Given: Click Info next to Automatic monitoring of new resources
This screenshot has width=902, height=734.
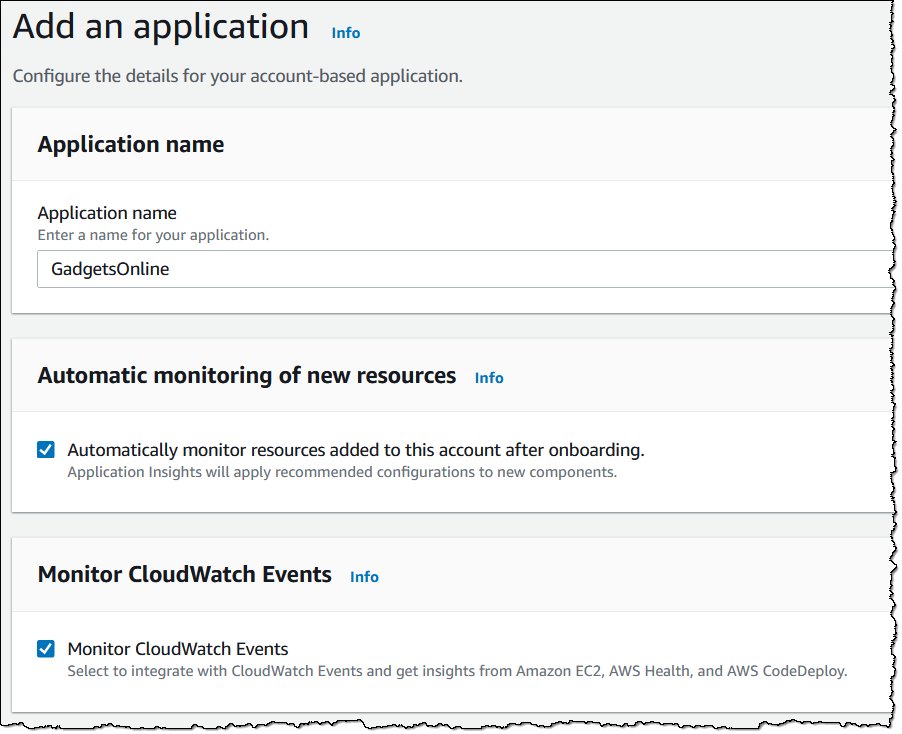Looking at the screenshot, I should point(489,378).
